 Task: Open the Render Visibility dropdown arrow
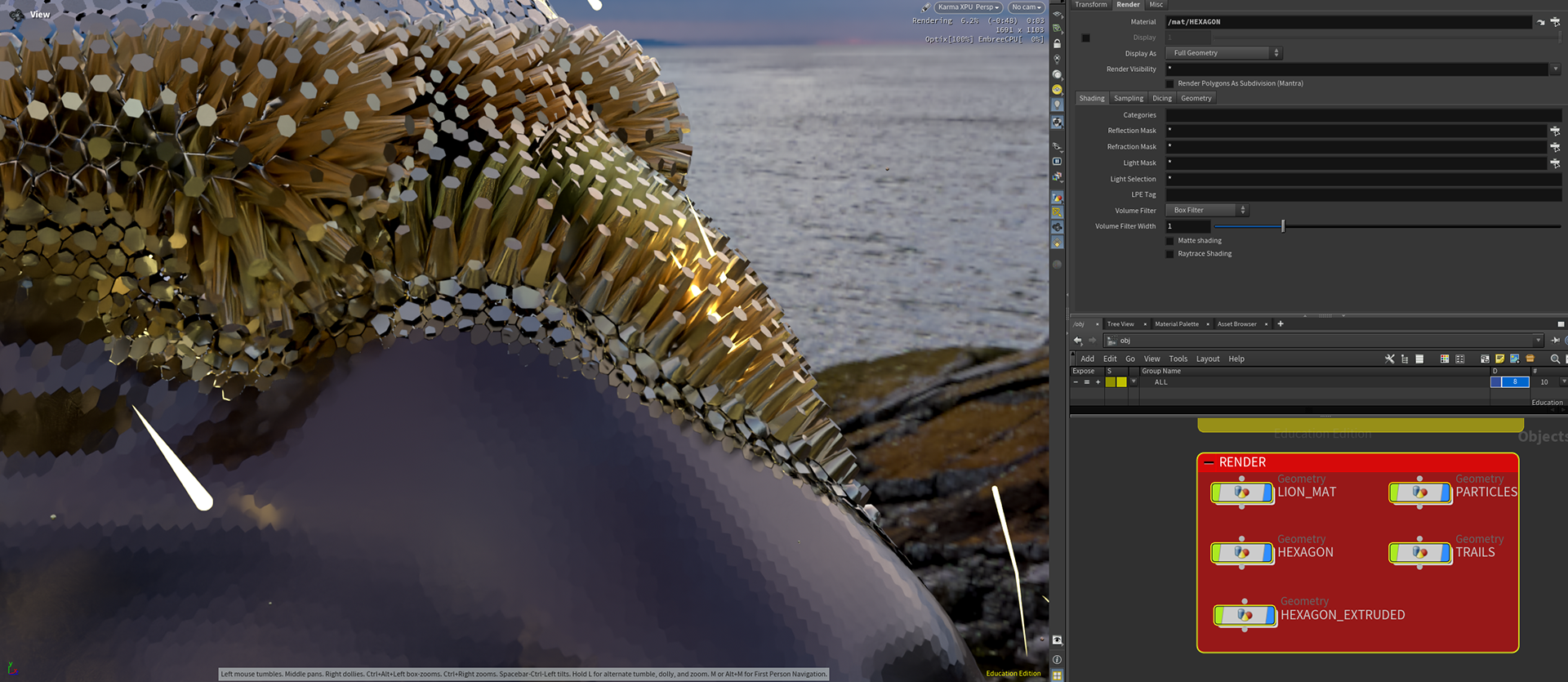pos(1555,69)
